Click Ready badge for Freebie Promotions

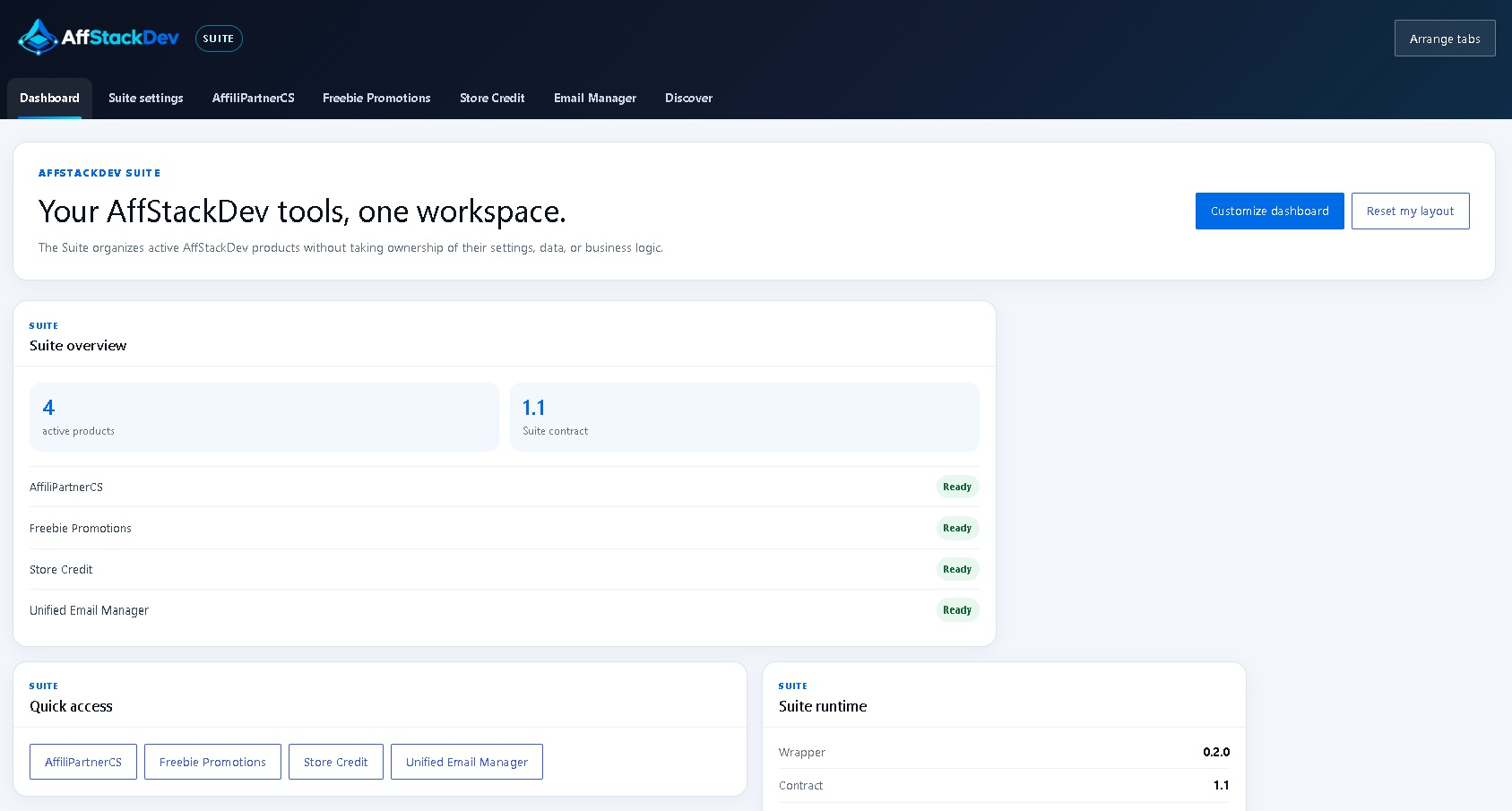pyautogui.click(x=957, y=529)
